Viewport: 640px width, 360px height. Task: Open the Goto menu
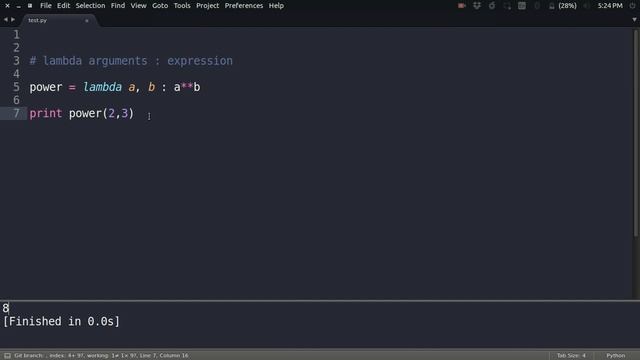160,6
